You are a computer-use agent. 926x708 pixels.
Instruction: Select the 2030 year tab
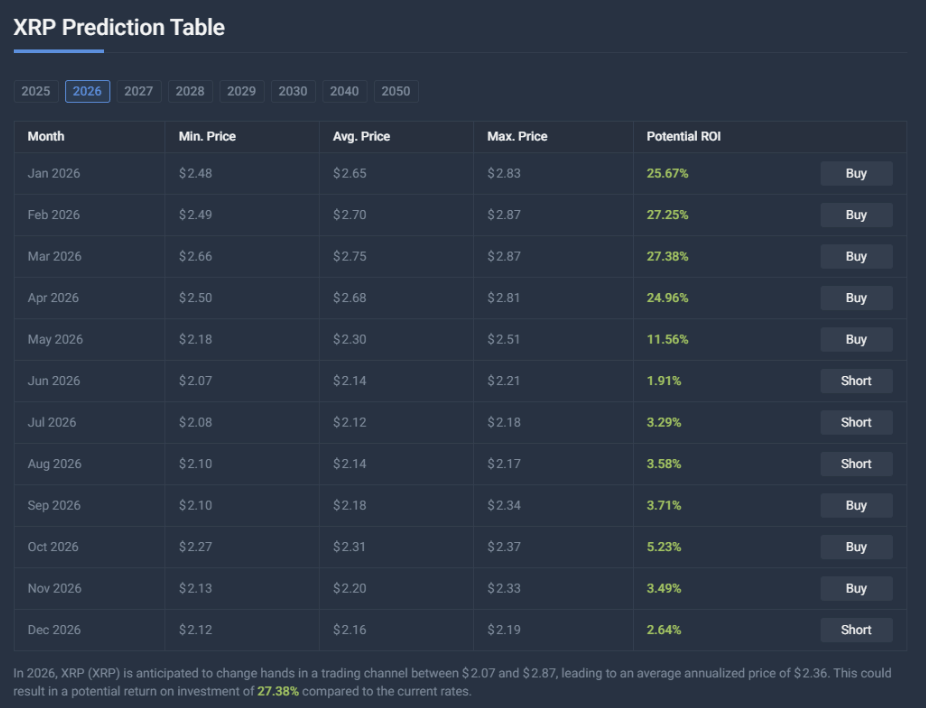293,91
